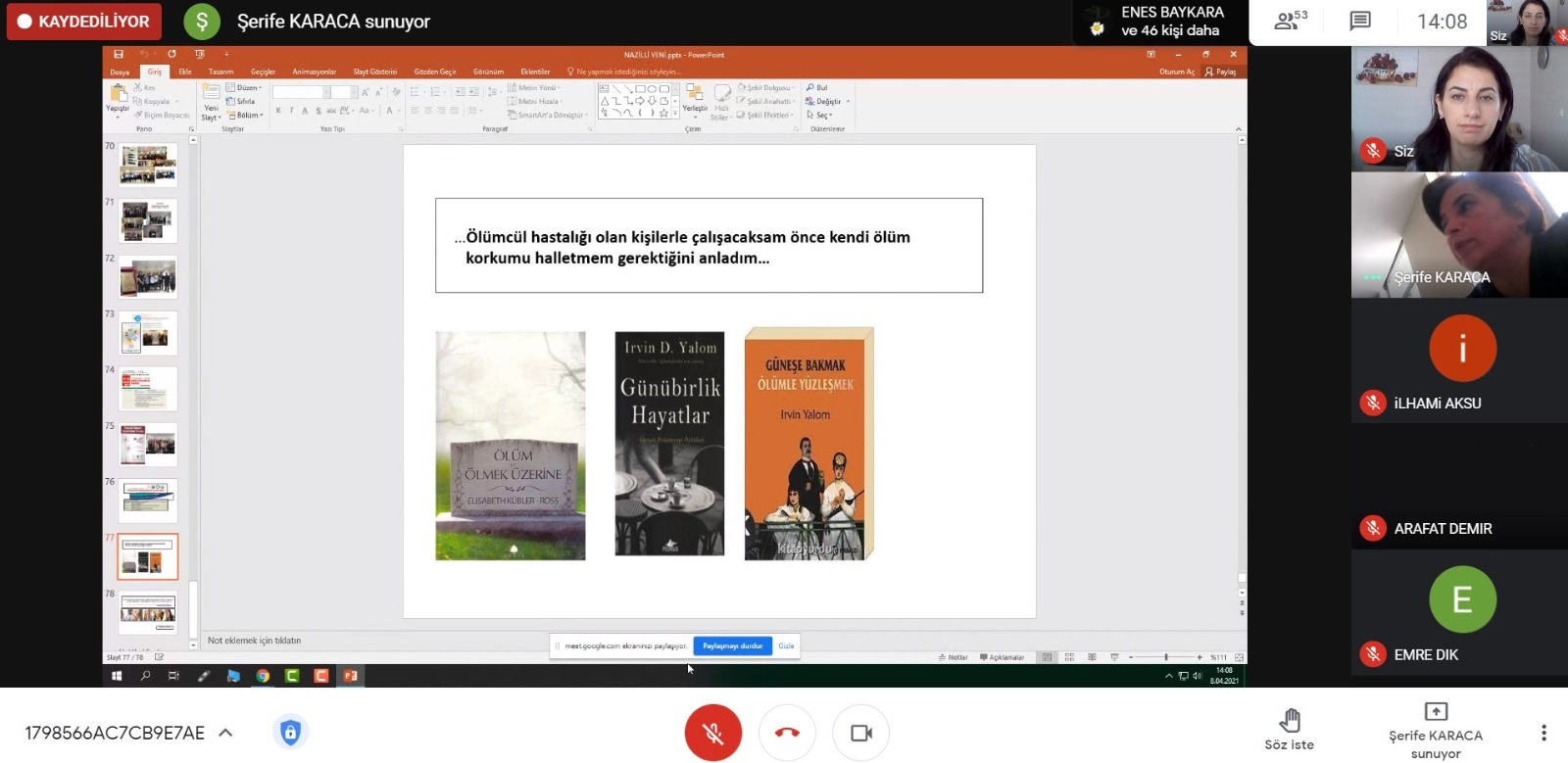Toggle the camera on or off

point(860,733)
